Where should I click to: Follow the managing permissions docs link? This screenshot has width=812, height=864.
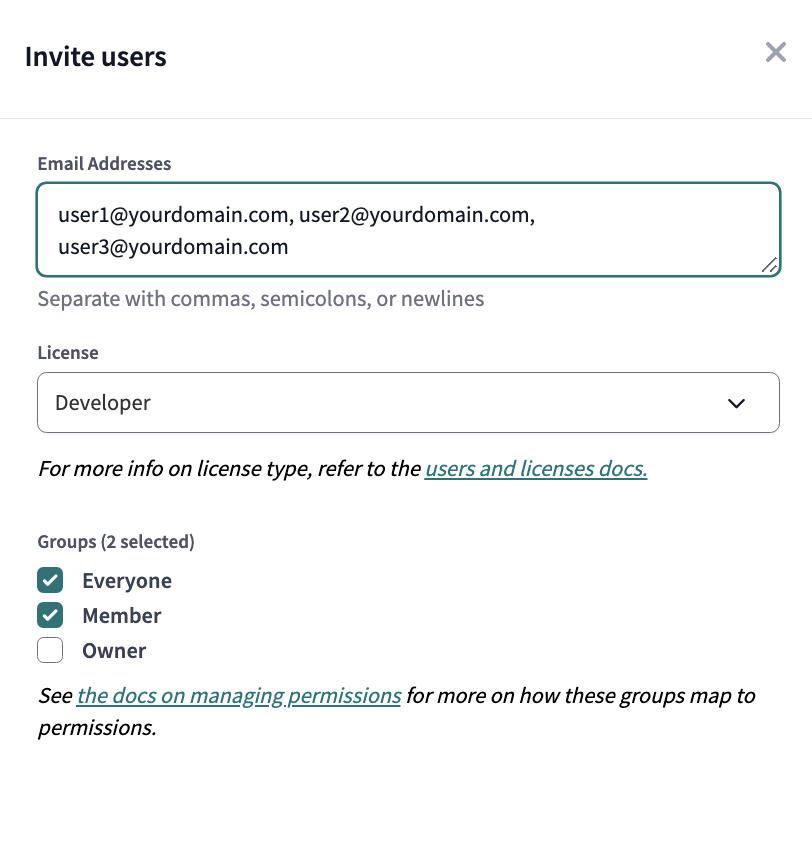[238, 695]
